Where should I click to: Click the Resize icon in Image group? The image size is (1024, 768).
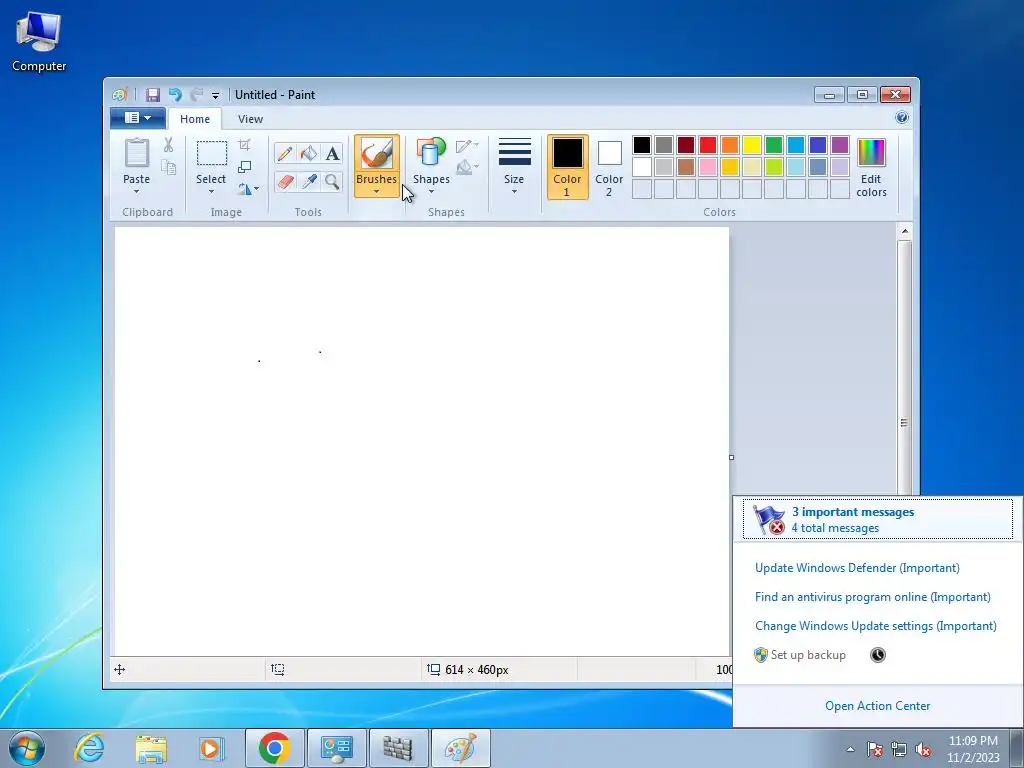pos(244,167)
